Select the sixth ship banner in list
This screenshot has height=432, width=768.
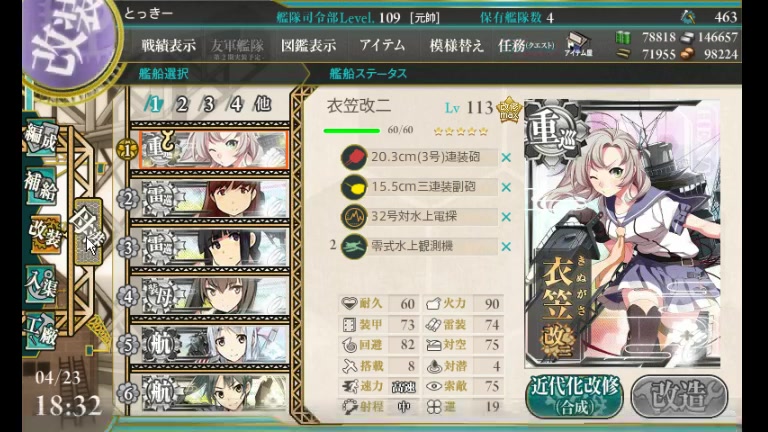point(214,392)
